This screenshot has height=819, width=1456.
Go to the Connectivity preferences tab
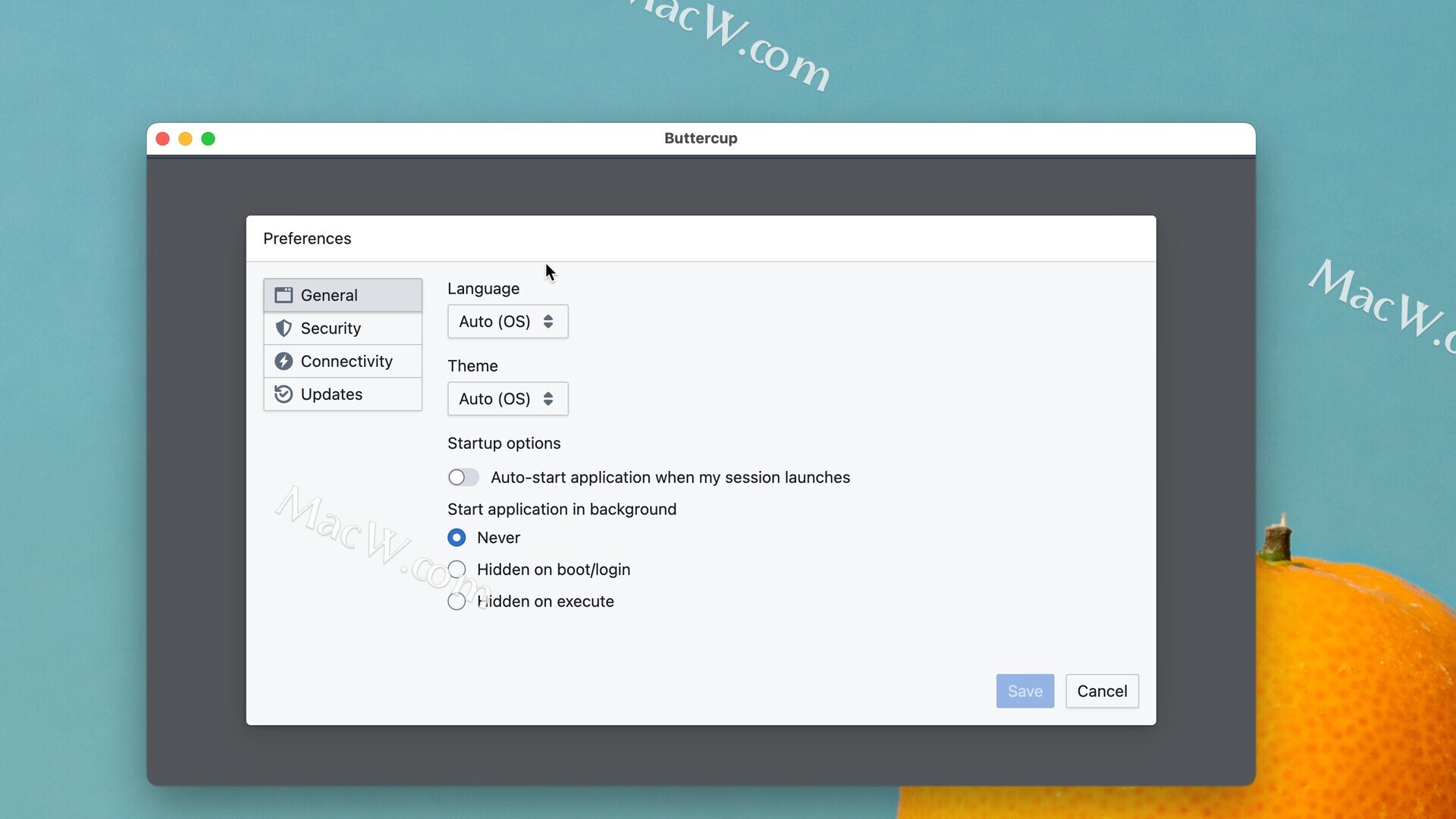point(343,361)
